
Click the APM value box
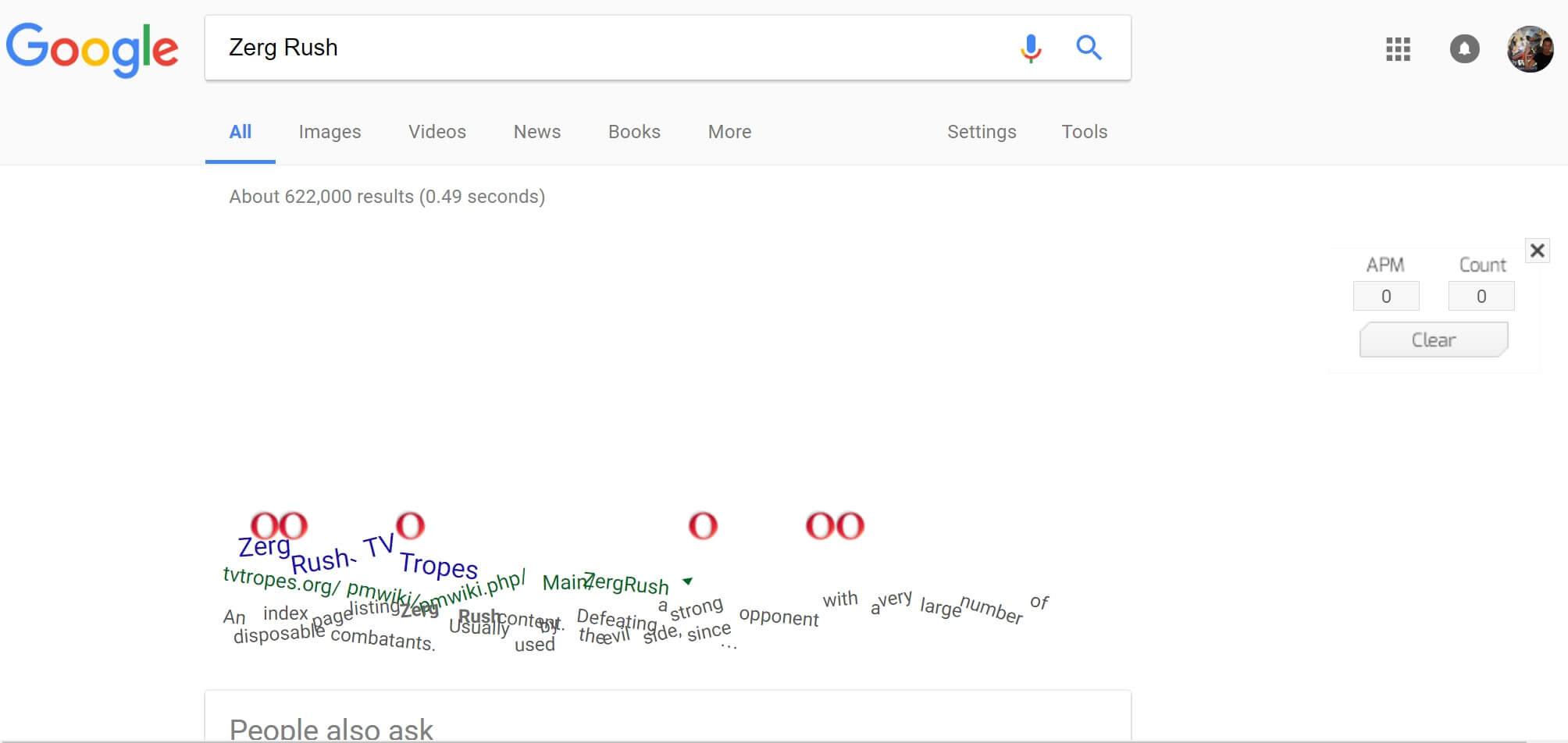pos(1385,297)
